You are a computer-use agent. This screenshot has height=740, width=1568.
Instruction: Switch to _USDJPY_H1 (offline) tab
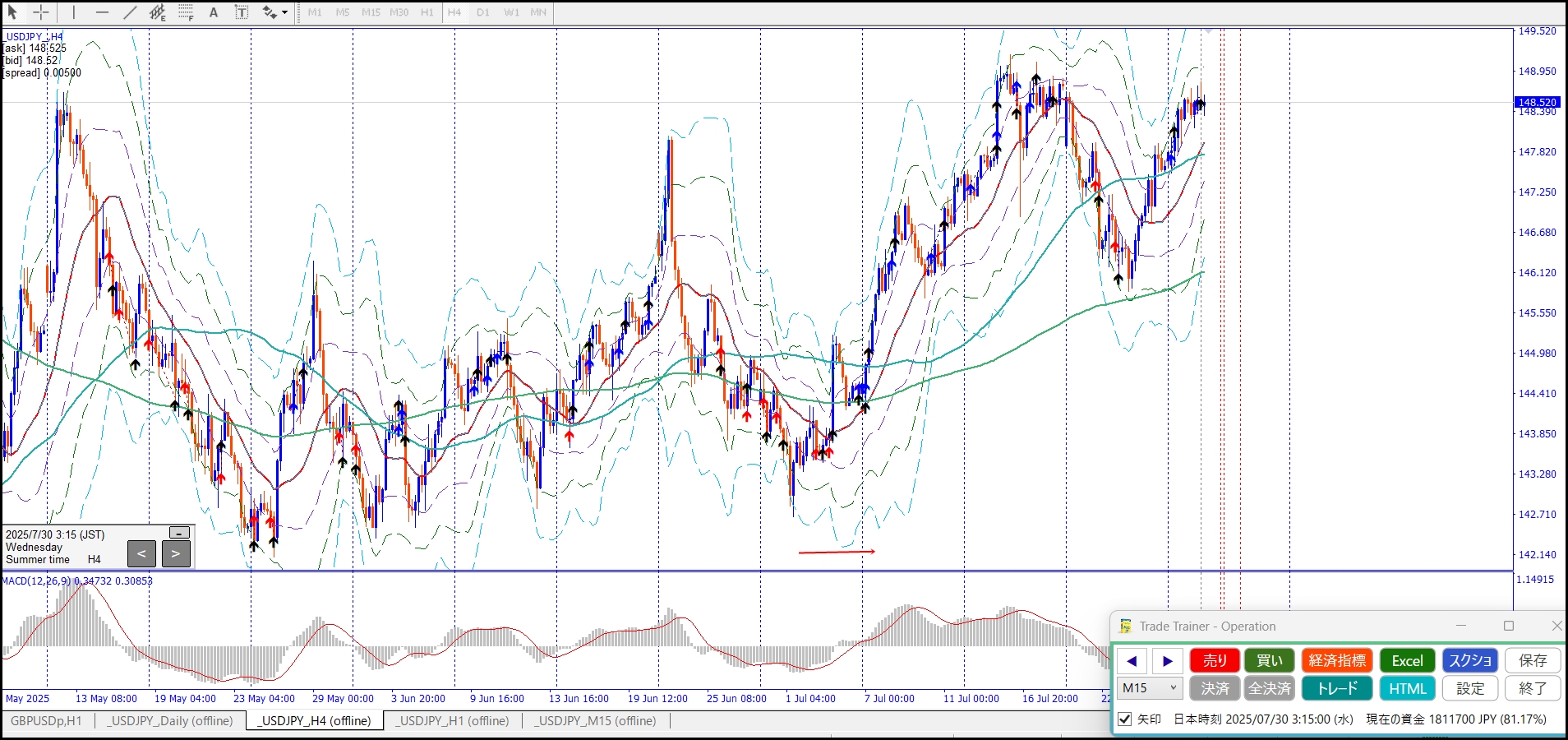[x=453, y=721]
